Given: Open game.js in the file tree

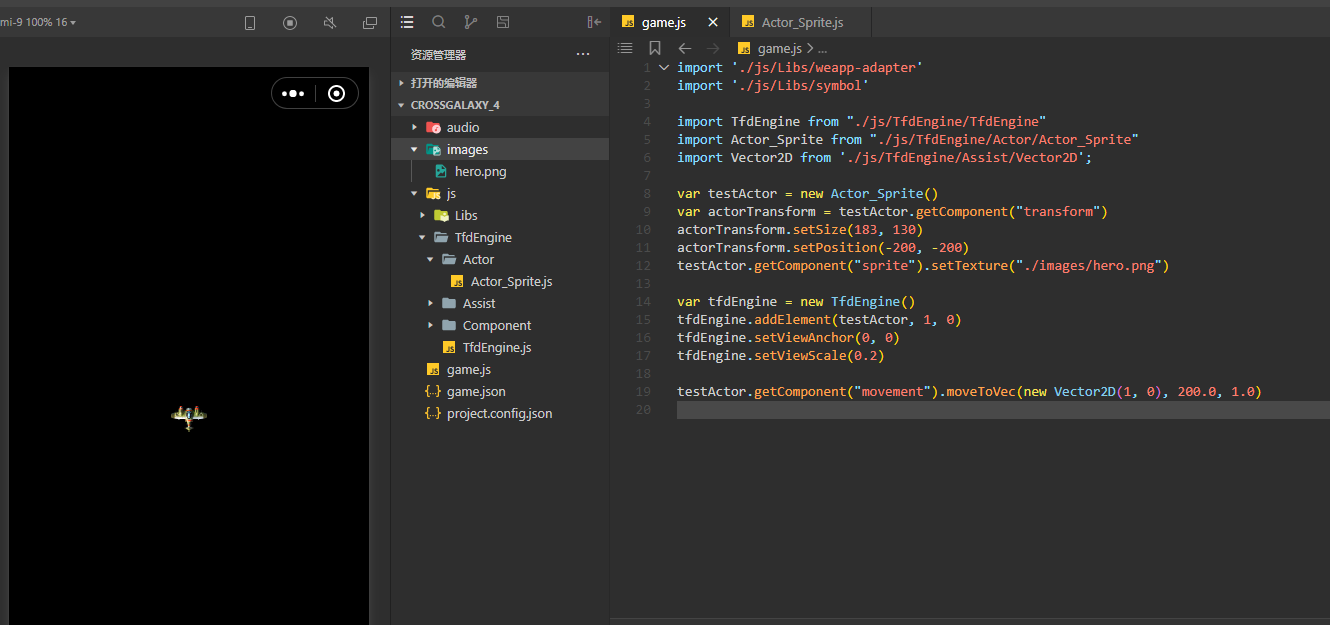Looking at the screenshot, I should pos(500,369).
